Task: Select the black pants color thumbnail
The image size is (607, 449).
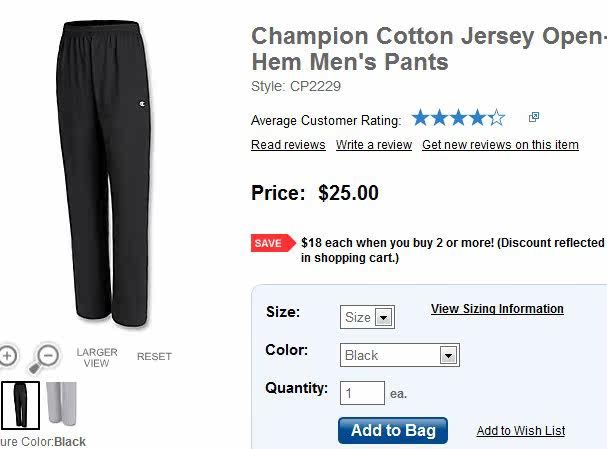Action: tap(20, 404)
